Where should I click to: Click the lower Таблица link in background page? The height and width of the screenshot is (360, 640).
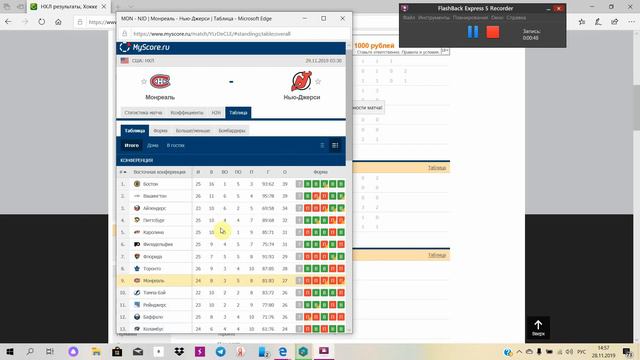tap(437, 256)
